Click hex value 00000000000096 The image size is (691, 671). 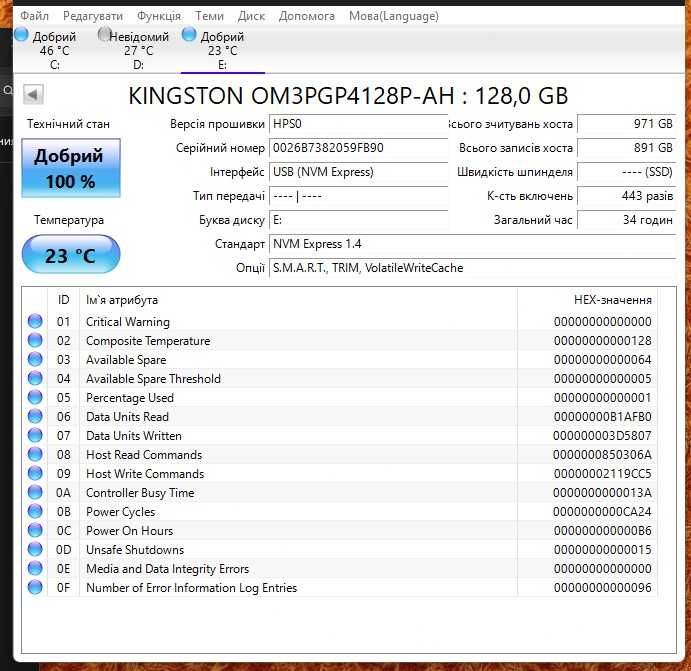tap(602, 588)
